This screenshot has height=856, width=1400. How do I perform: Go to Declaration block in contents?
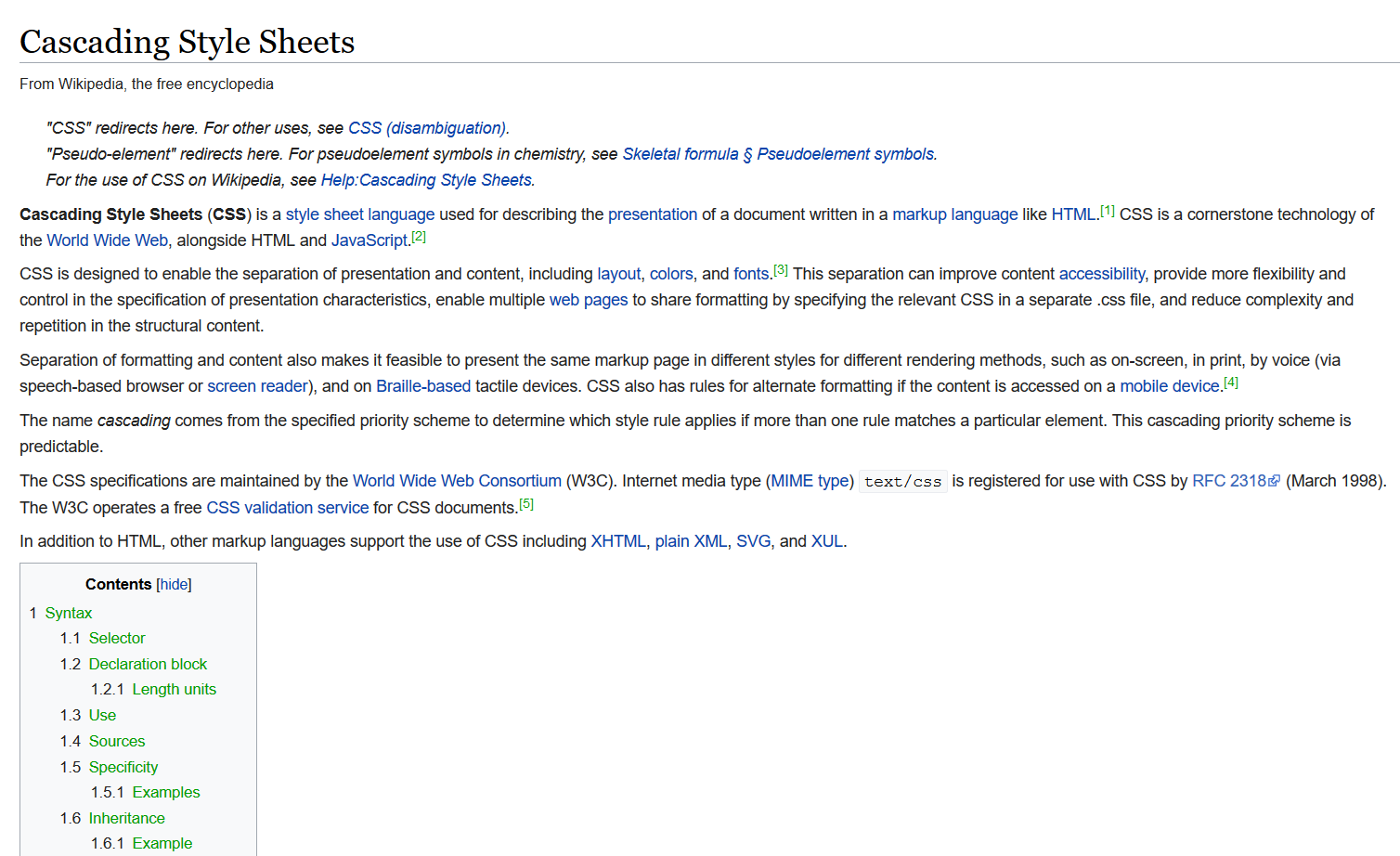coord(148,664)
